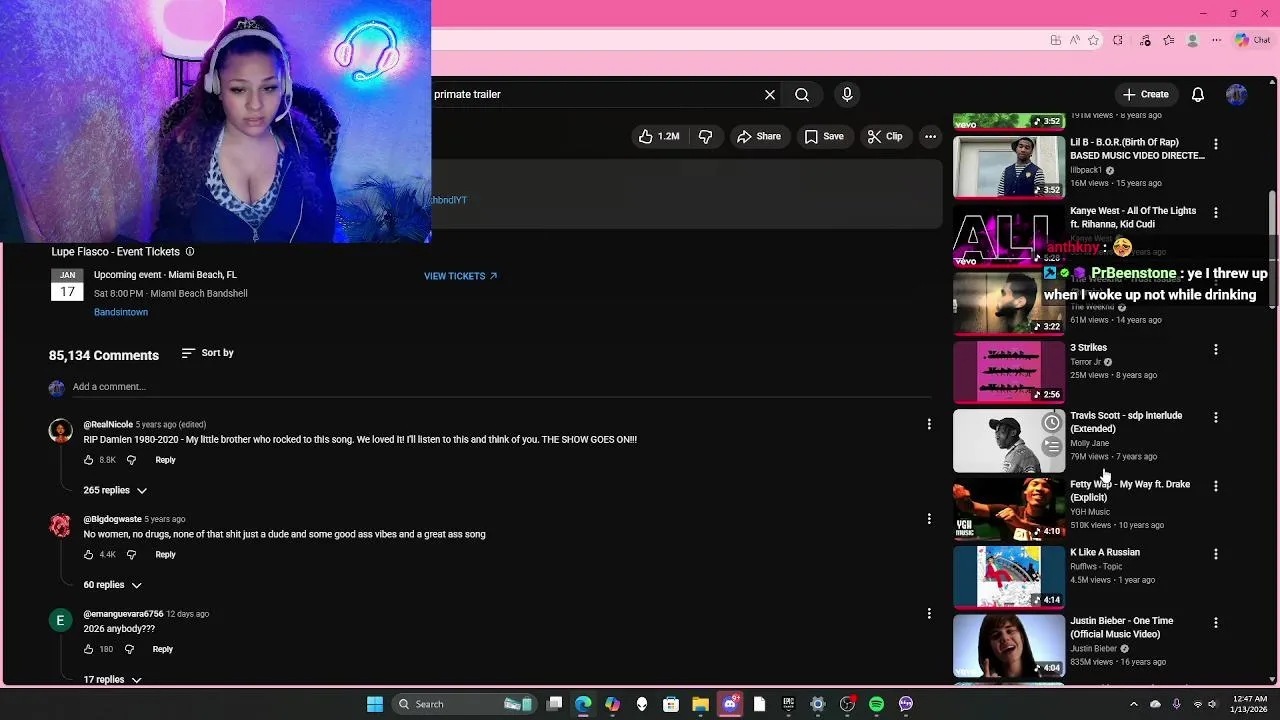Open K Like A Russian options menu
Screen dimensions: 1280x720
coord(1216,554)
